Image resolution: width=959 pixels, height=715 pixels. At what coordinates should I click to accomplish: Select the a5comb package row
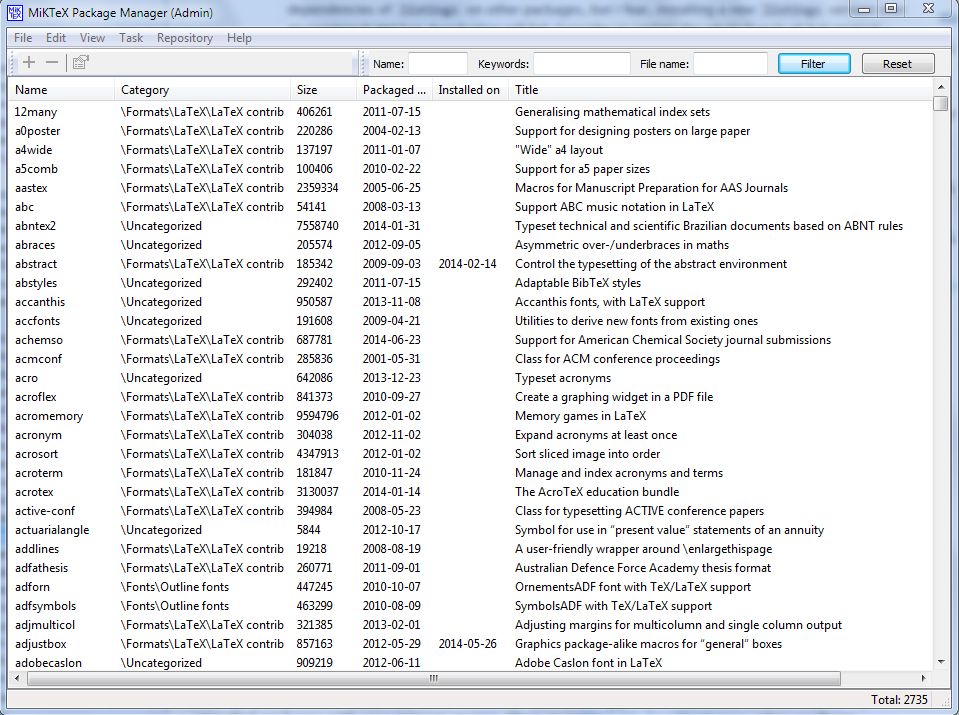point(471,169)
